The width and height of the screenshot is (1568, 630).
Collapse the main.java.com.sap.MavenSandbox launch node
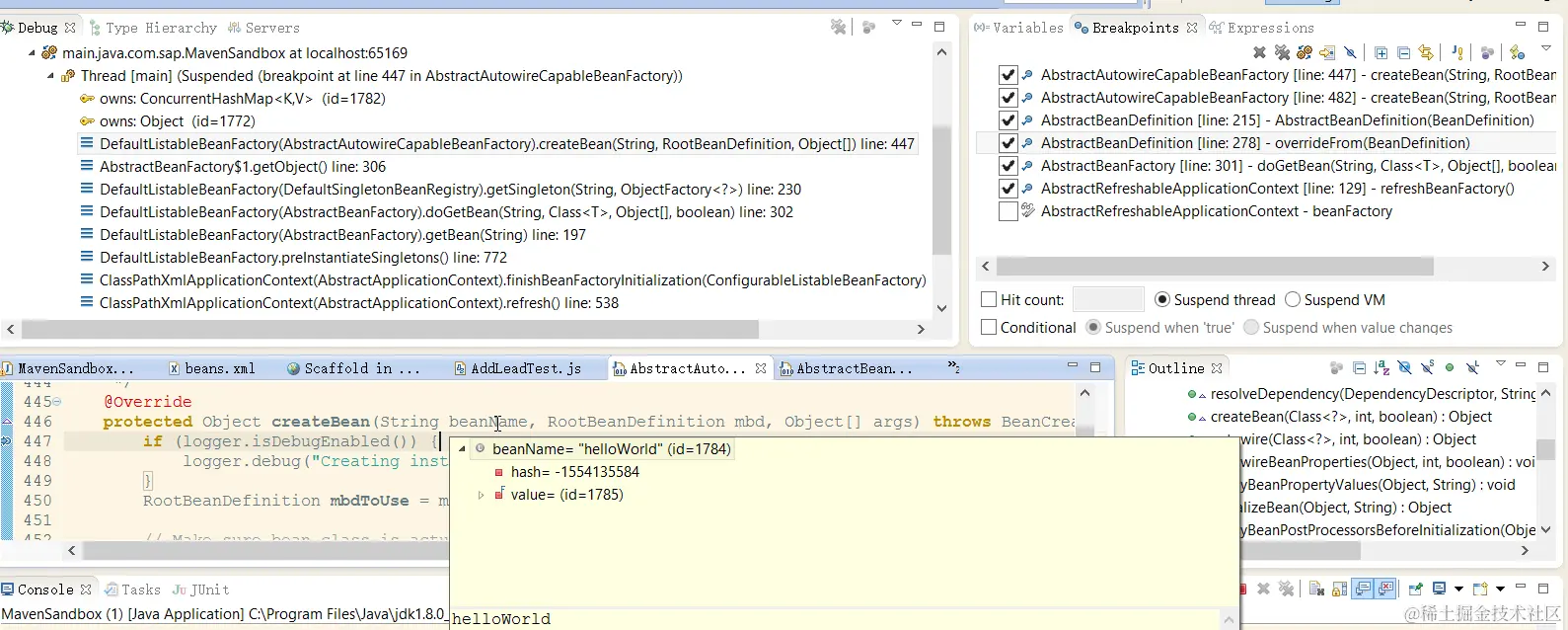32,53
